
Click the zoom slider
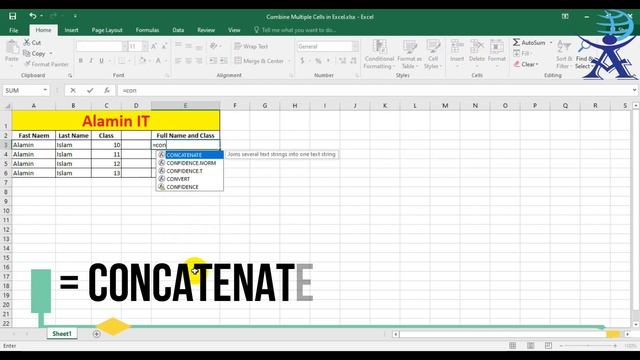pos(588,346)
